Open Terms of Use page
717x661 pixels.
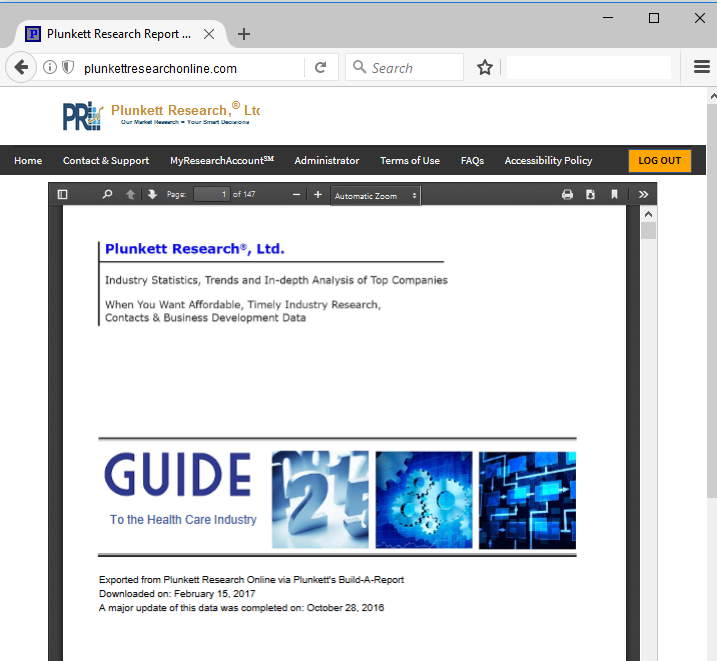click(410, 160)
